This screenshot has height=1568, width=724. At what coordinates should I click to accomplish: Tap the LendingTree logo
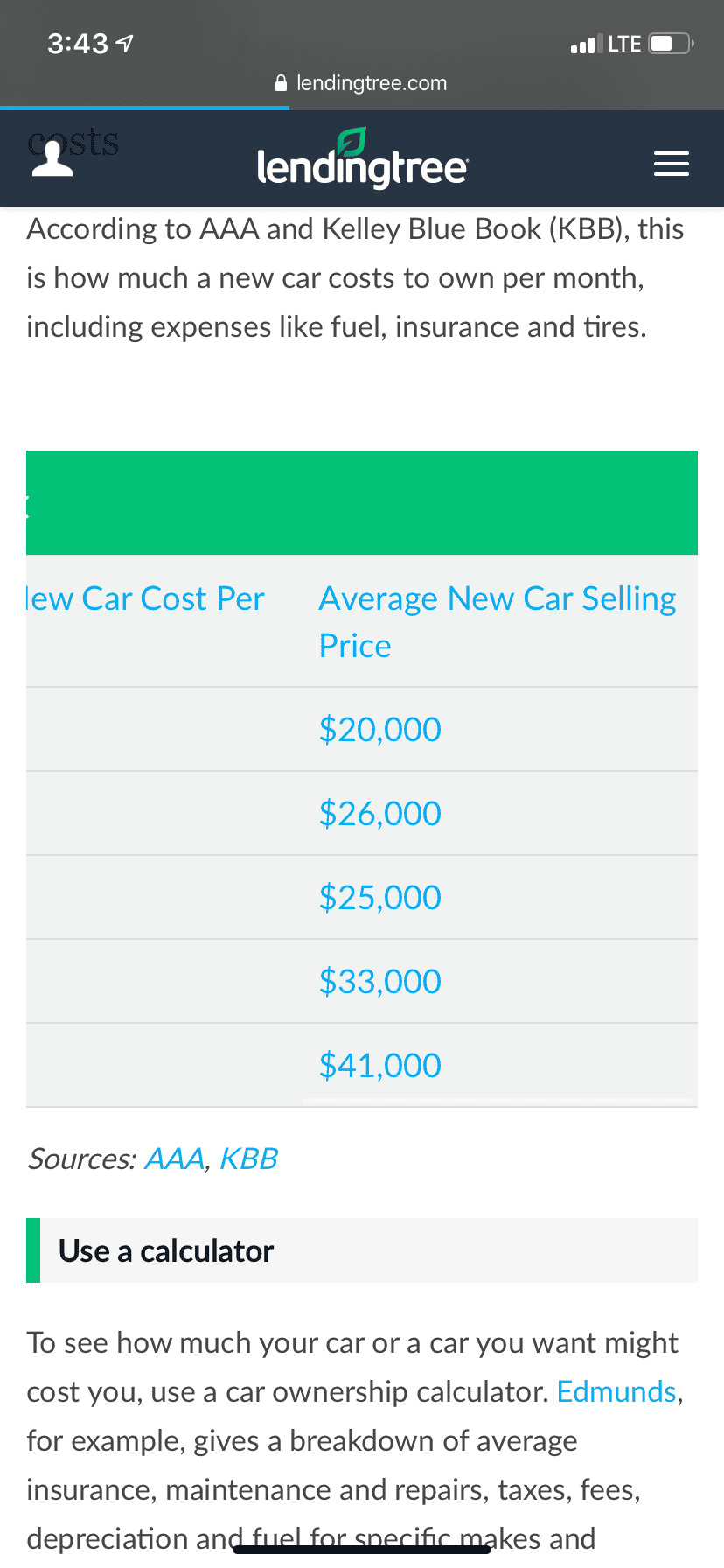click(363, 158)
